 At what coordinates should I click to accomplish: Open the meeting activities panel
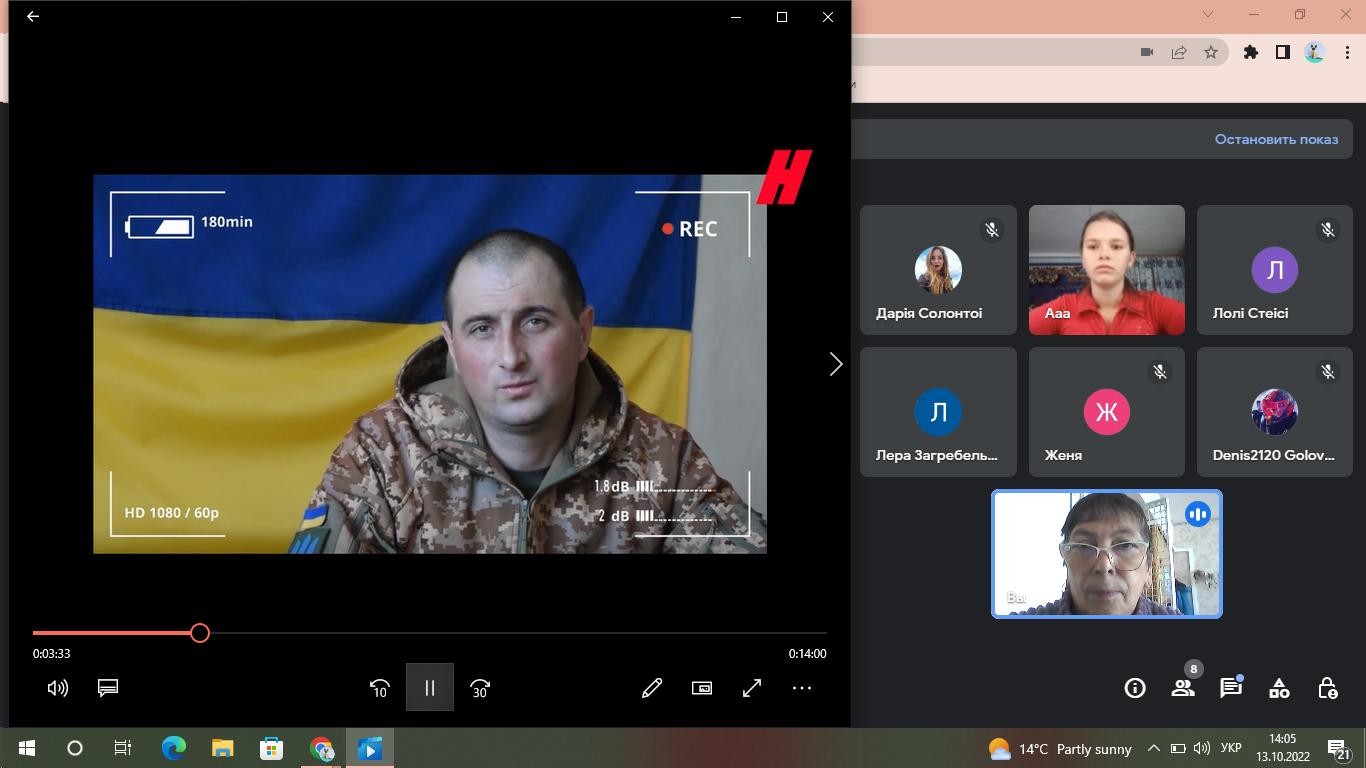(1279, 688)
